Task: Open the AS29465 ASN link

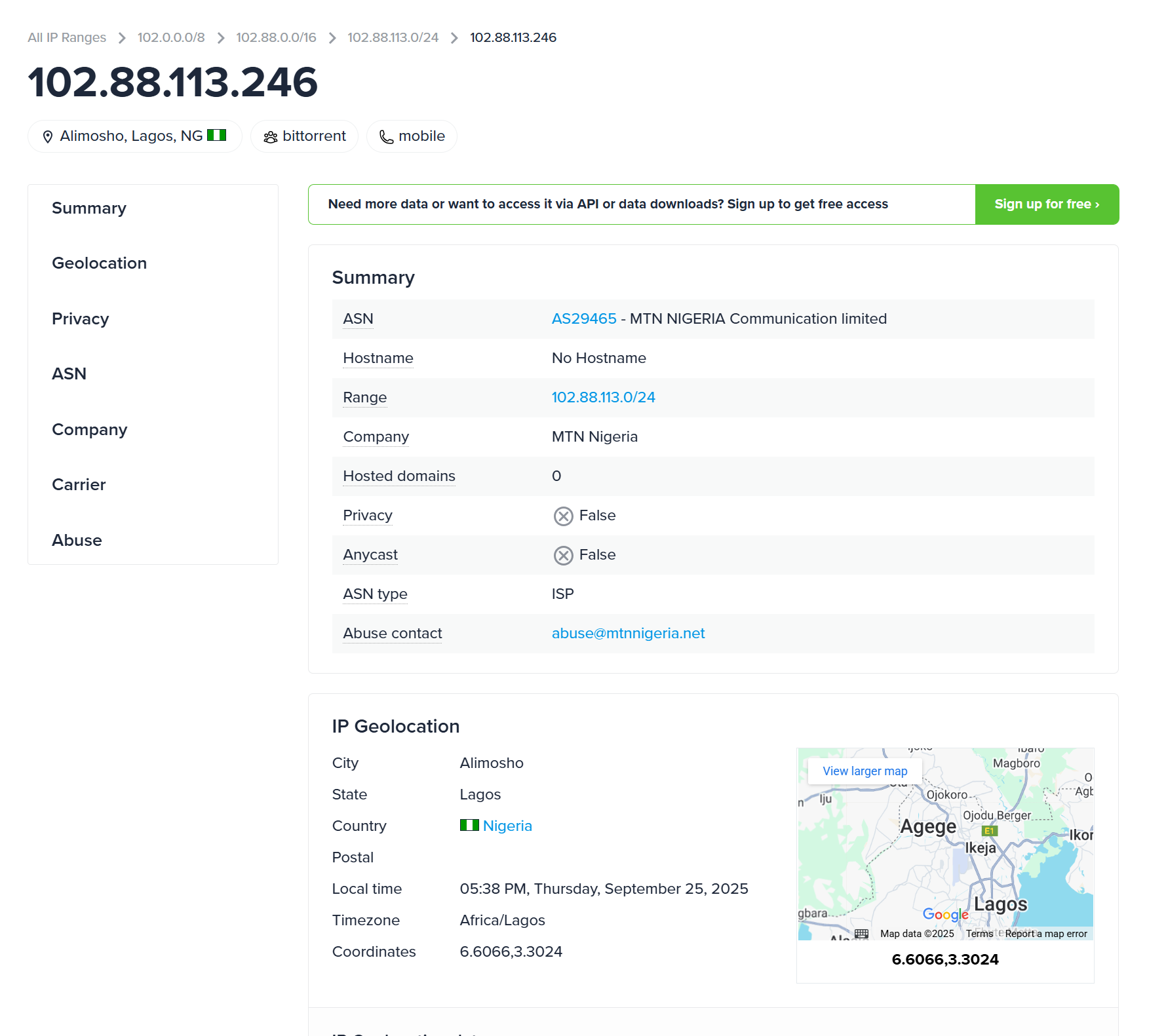Action: 584,319
